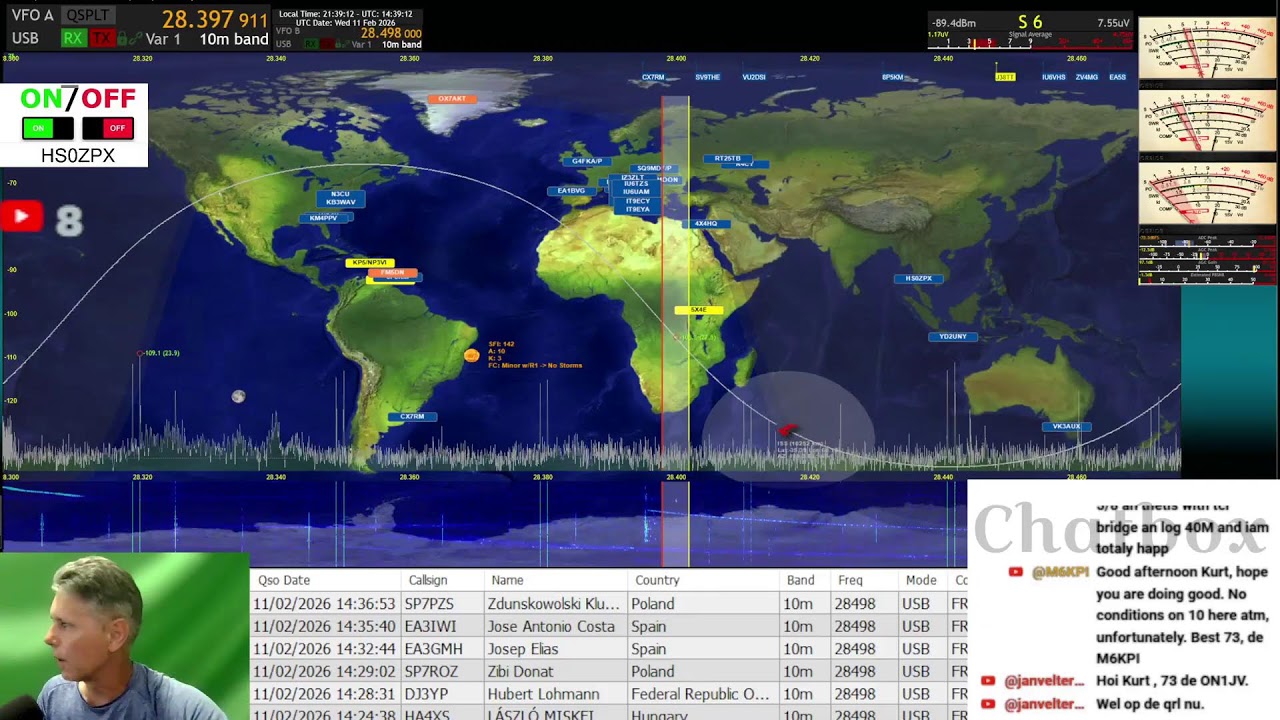This screenshot has width=1280, height=720.
Task: Click the OX7AKT spot label over Greenland
Action: (x=451, y=99)
